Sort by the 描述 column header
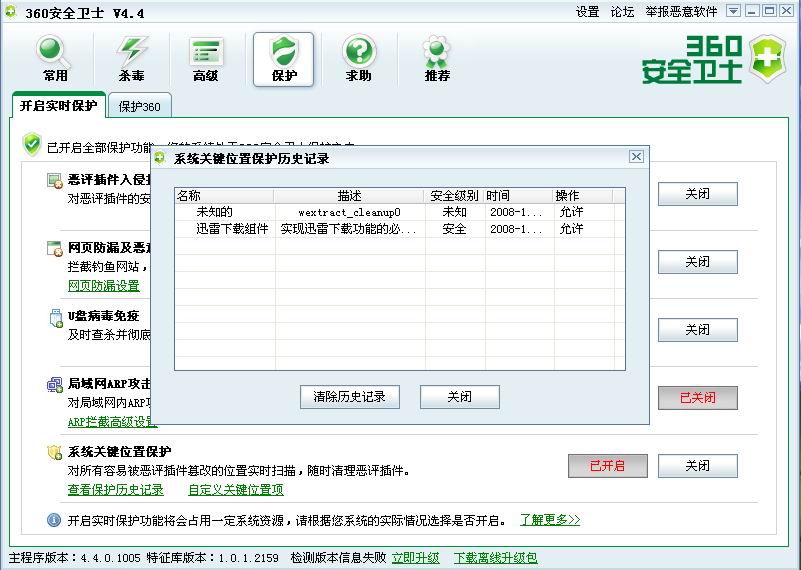 point(349,196)
